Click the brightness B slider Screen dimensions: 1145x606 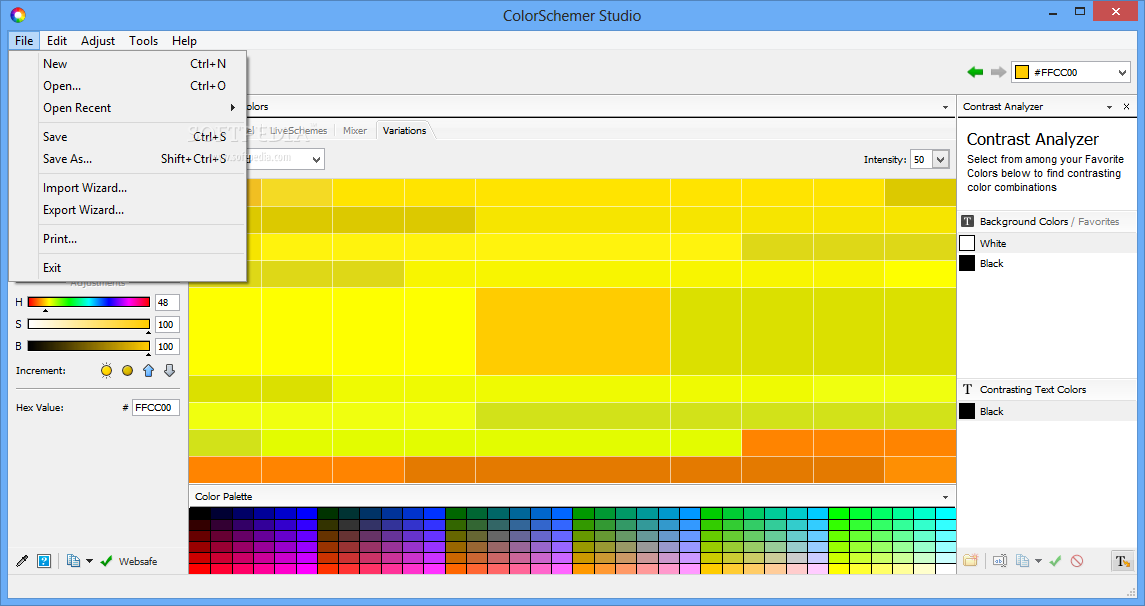pos(88,346)
